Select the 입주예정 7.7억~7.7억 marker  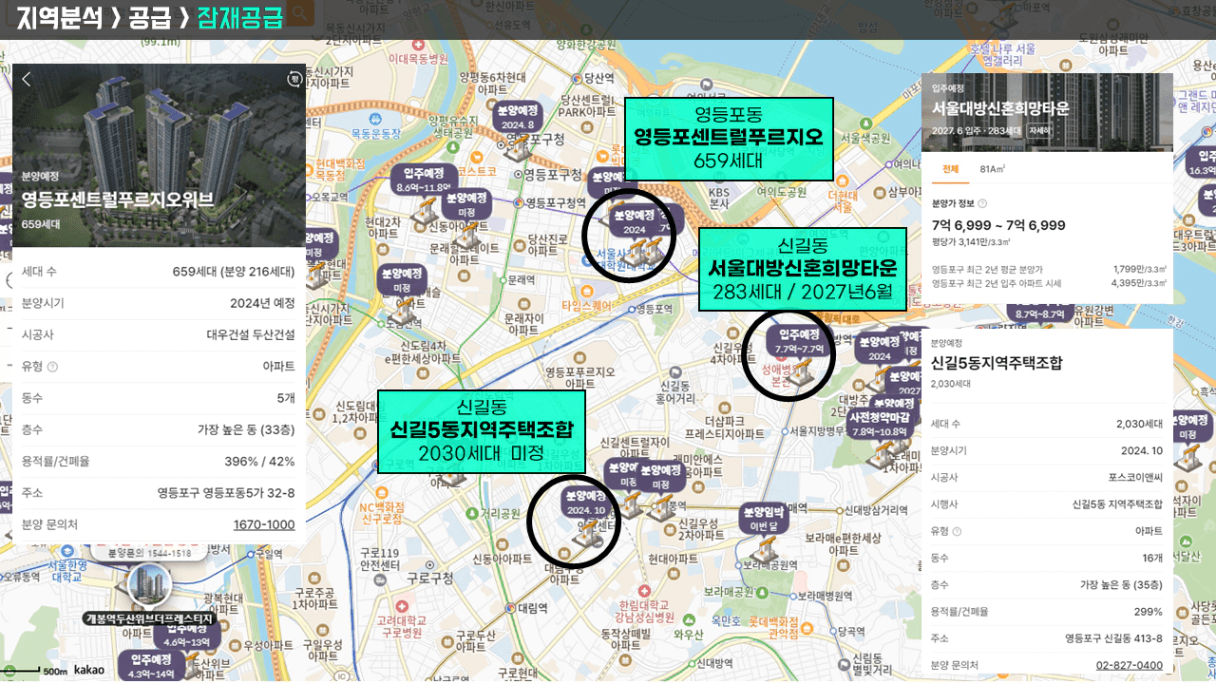coord(798,342)
